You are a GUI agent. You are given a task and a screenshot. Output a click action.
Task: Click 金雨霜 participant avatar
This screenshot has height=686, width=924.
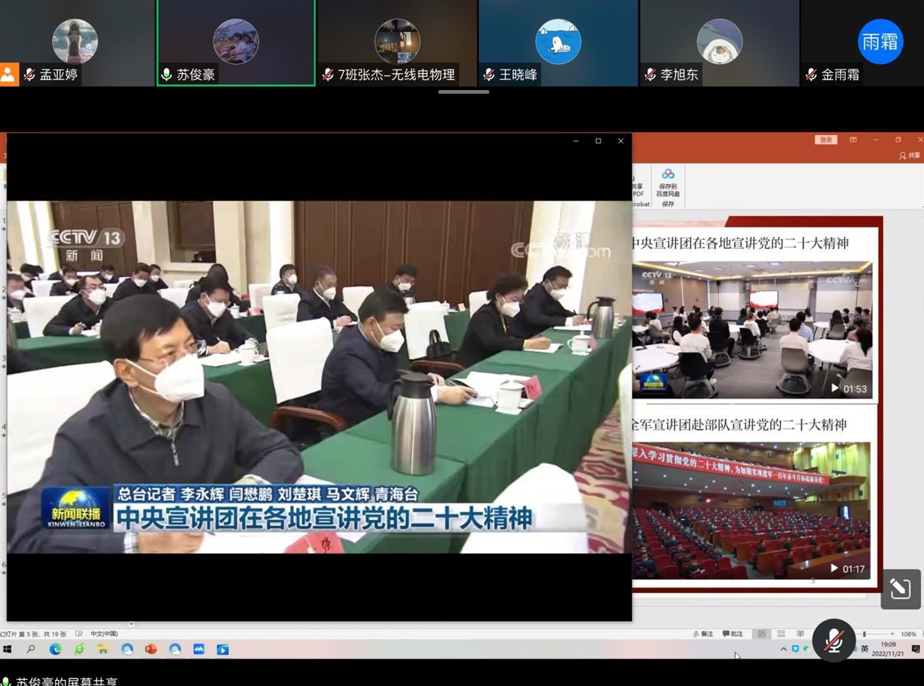[x=880, y=43]
